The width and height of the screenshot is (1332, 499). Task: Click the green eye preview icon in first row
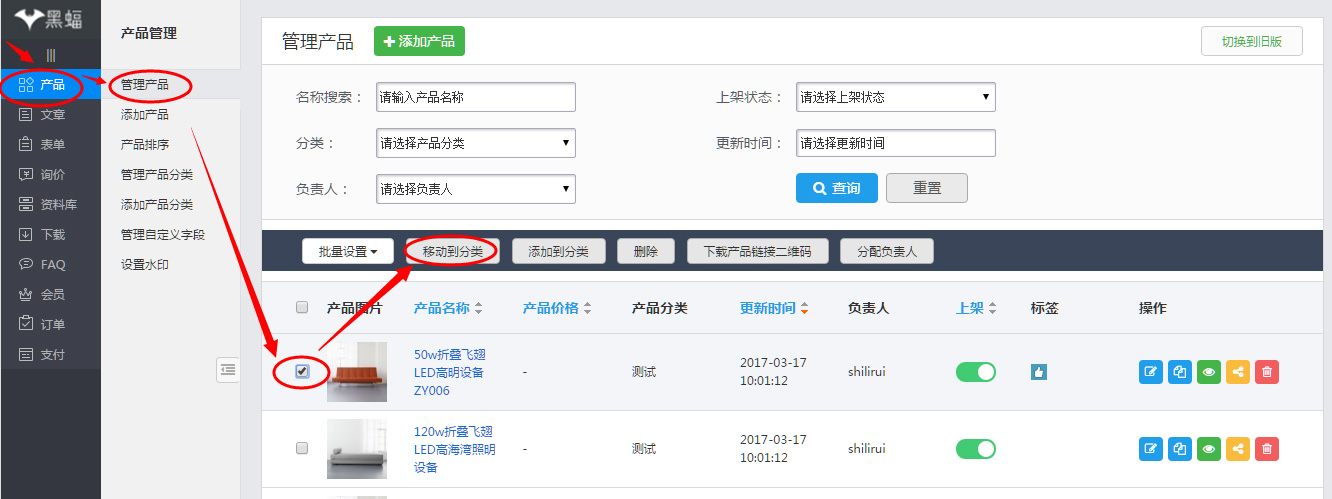1209,372
